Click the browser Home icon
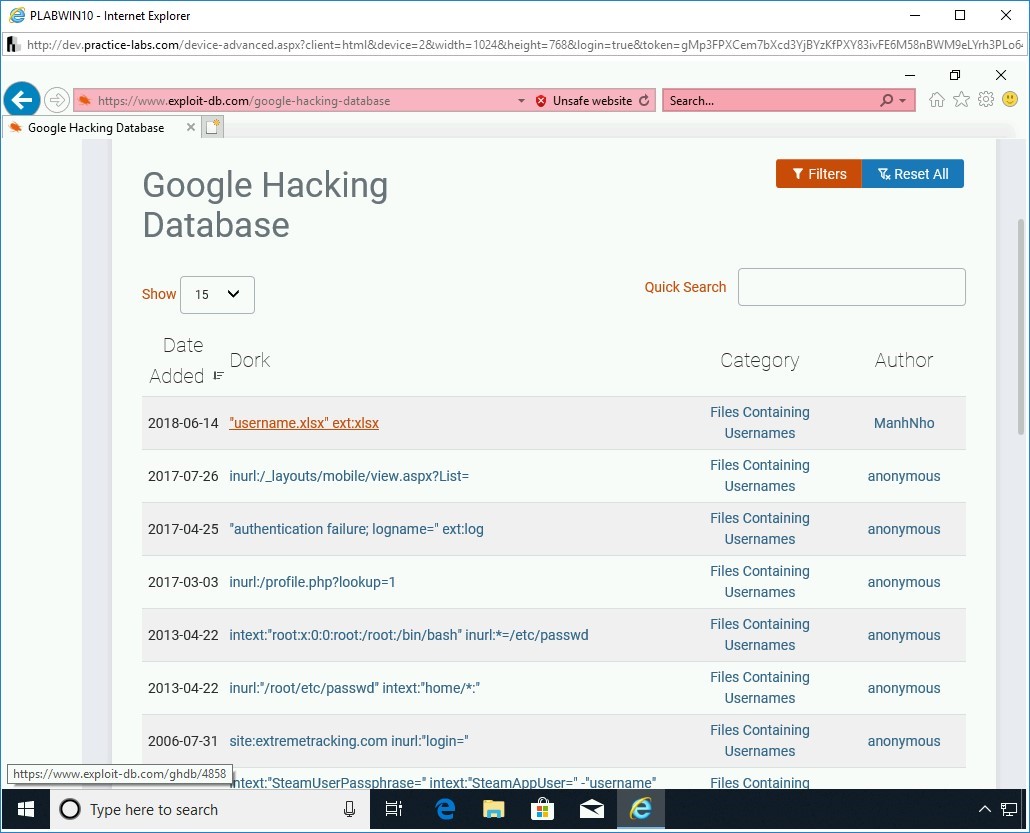 936,100
